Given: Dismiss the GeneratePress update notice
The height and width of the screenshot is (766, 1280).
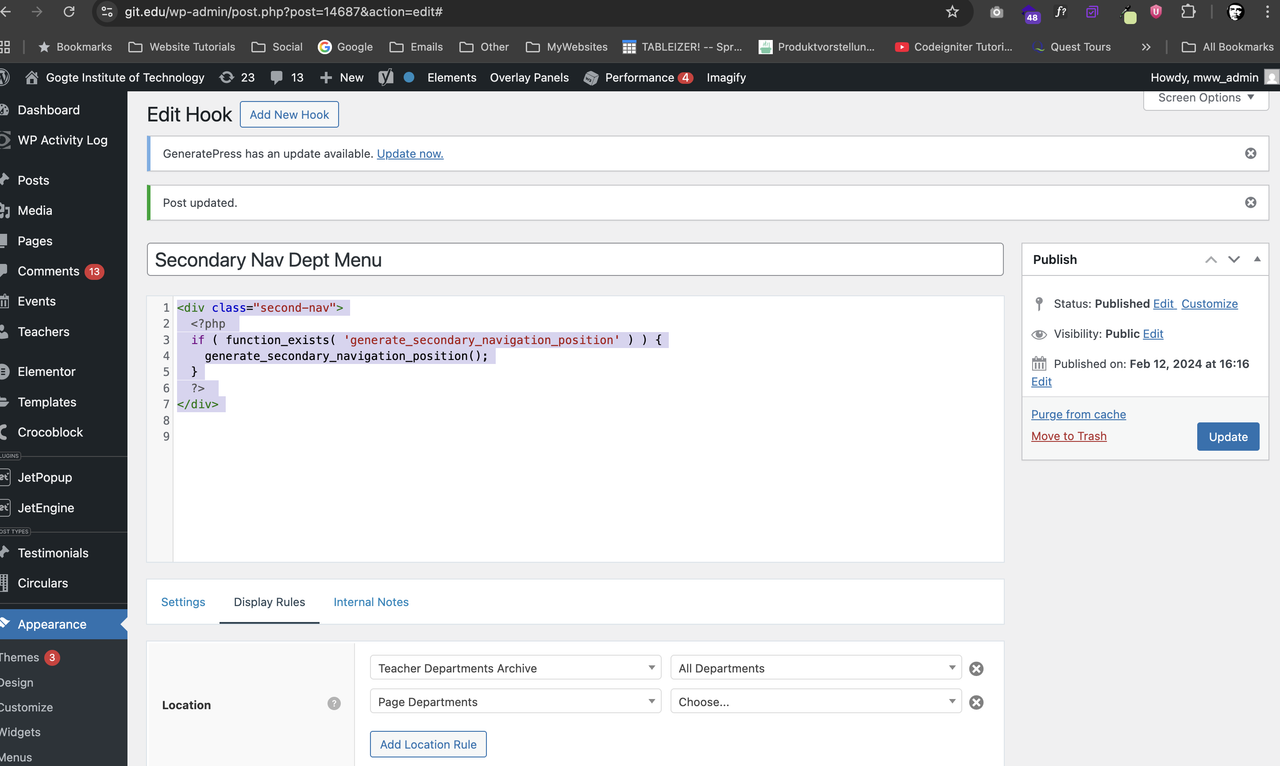Looking at the screenshot, I should point(1250,153).
